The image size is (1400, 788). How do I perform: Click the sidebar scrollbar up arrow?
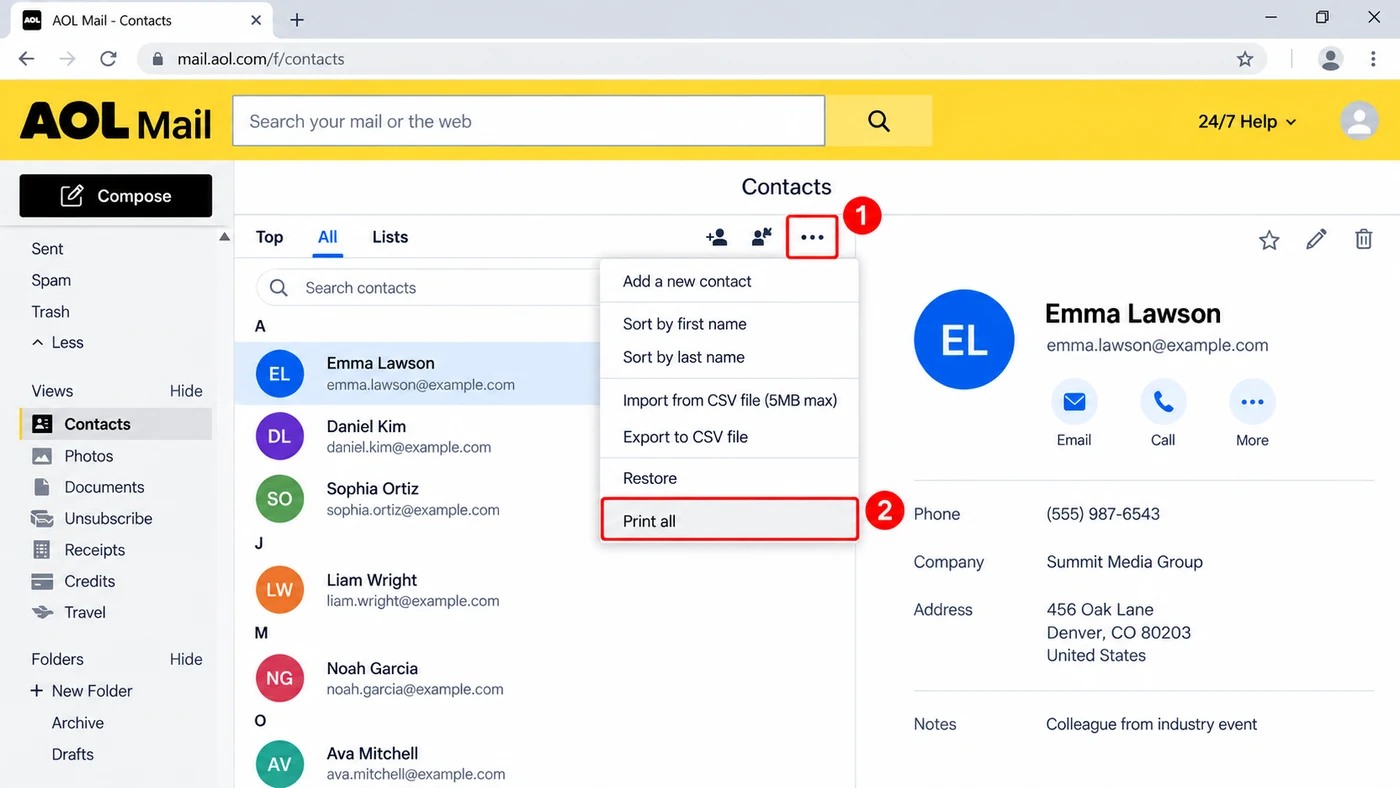click(224, 237)
